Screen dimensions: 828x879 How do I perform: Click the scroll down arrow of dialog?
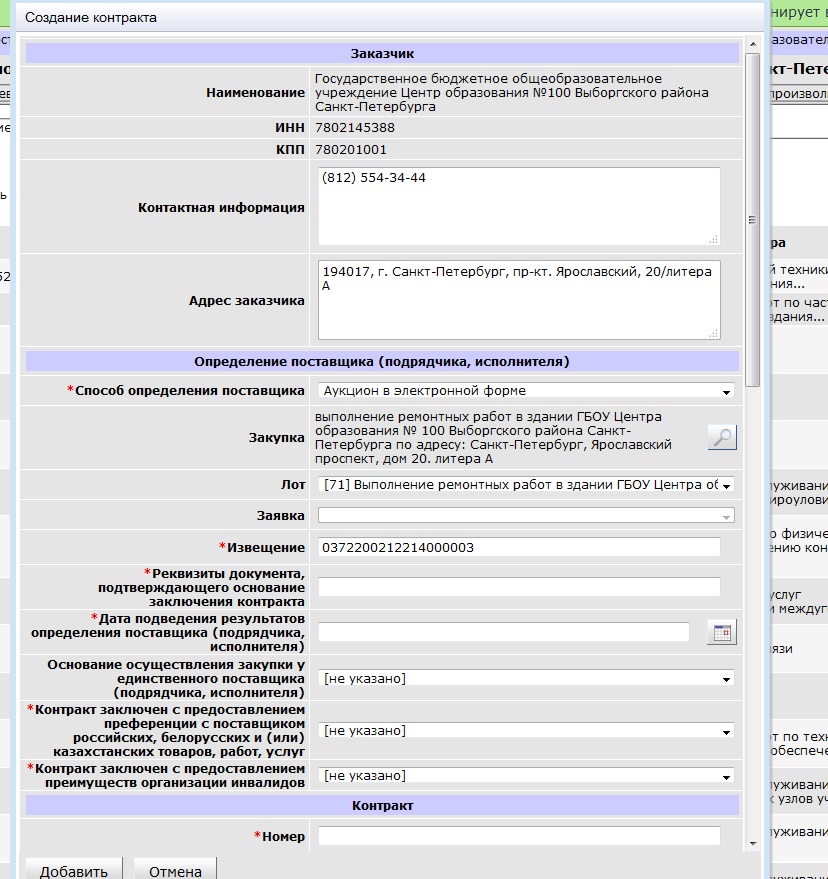753,844
